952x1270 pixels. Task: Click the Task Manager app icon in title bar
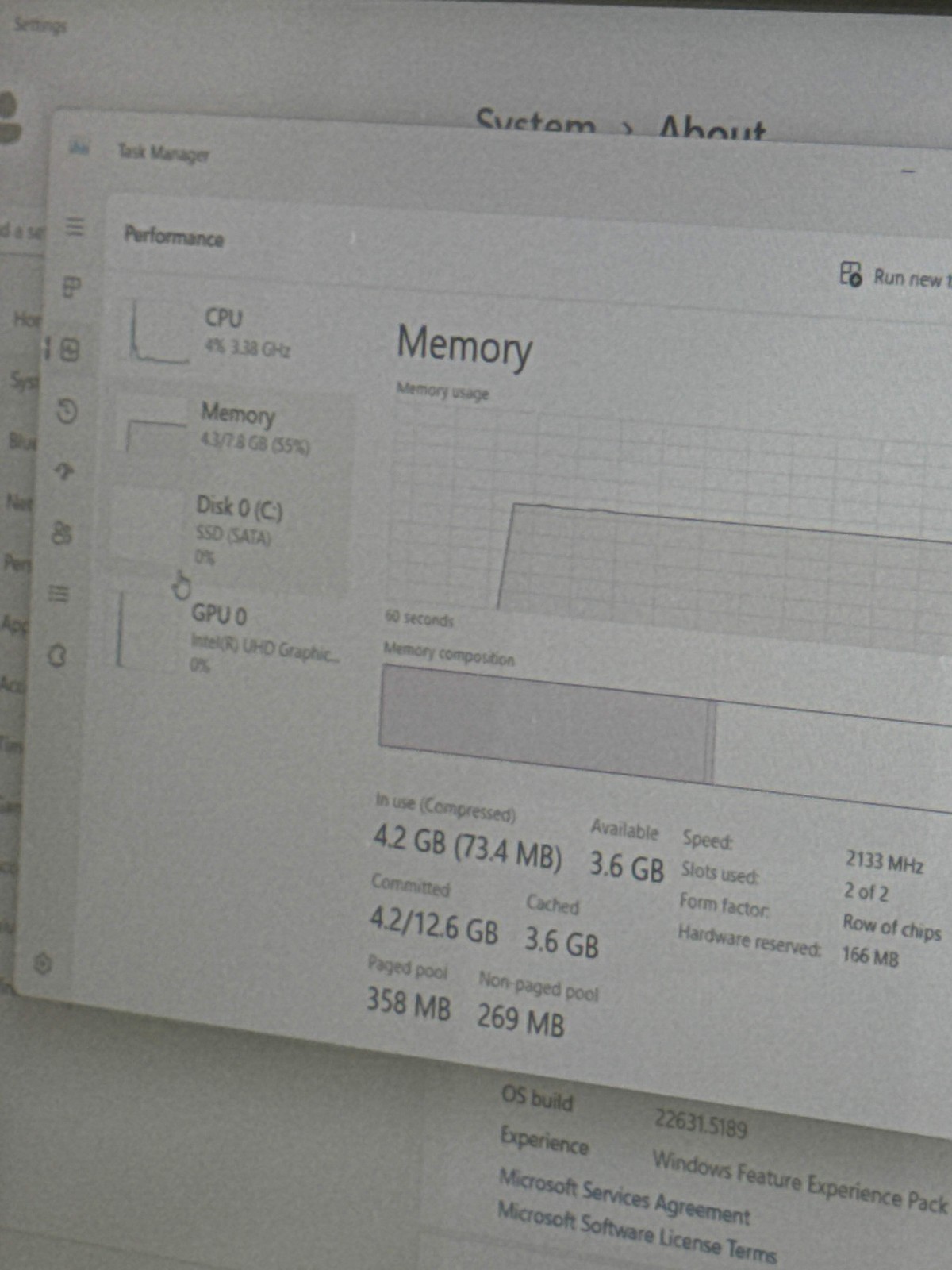pos(79,147)
